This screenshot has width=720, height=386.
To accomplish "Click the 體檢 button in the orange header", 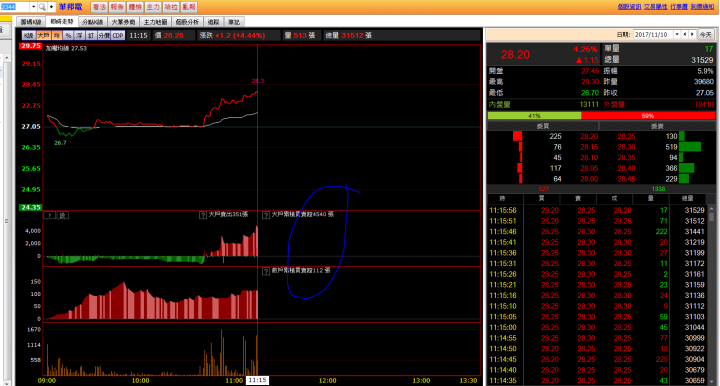I will [x=135, y=7].
